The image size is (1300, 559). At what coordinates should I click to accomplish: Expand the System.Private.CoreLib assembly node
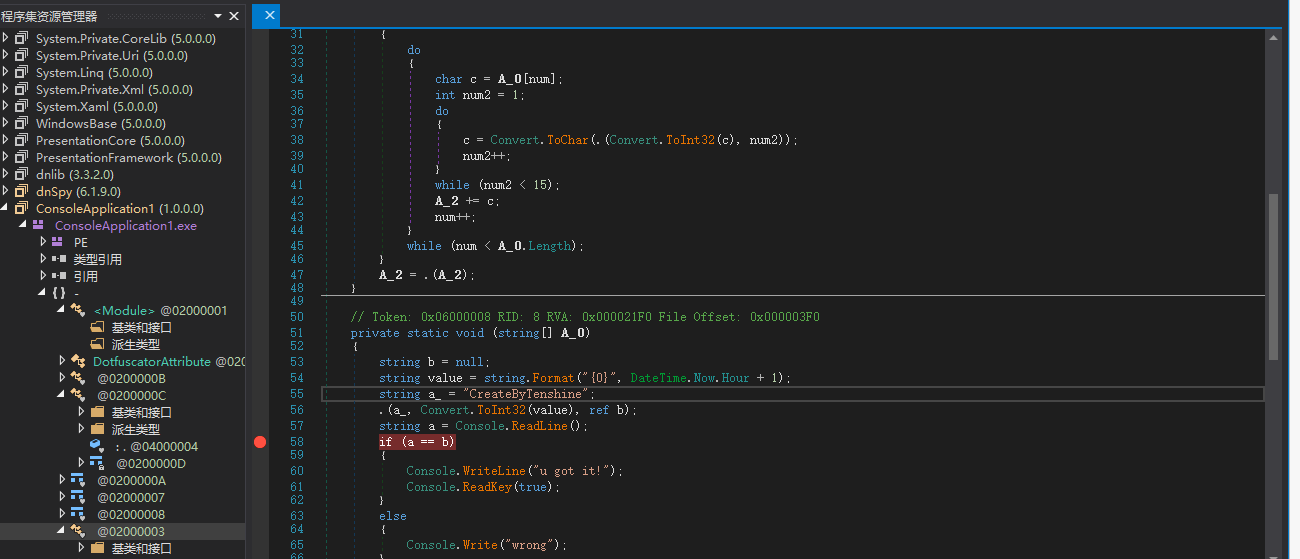(6, 38)
